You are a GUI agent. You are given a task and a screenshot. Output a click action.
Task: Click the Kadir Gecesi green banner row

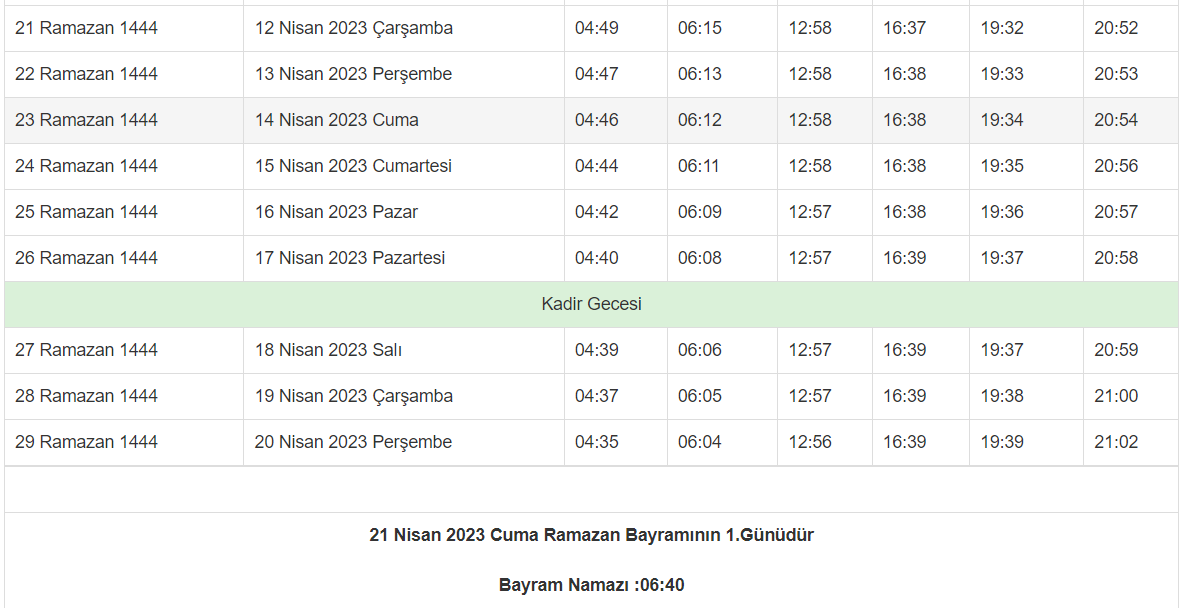[x=591, y=304]
